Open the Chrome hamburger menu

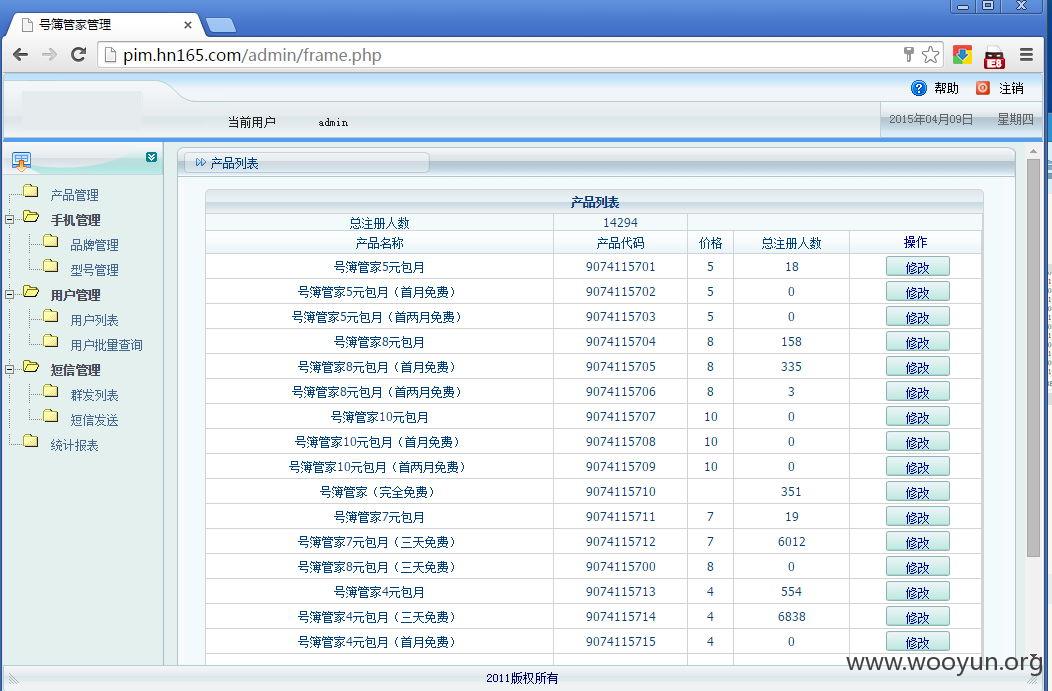tap(1026, 55)
